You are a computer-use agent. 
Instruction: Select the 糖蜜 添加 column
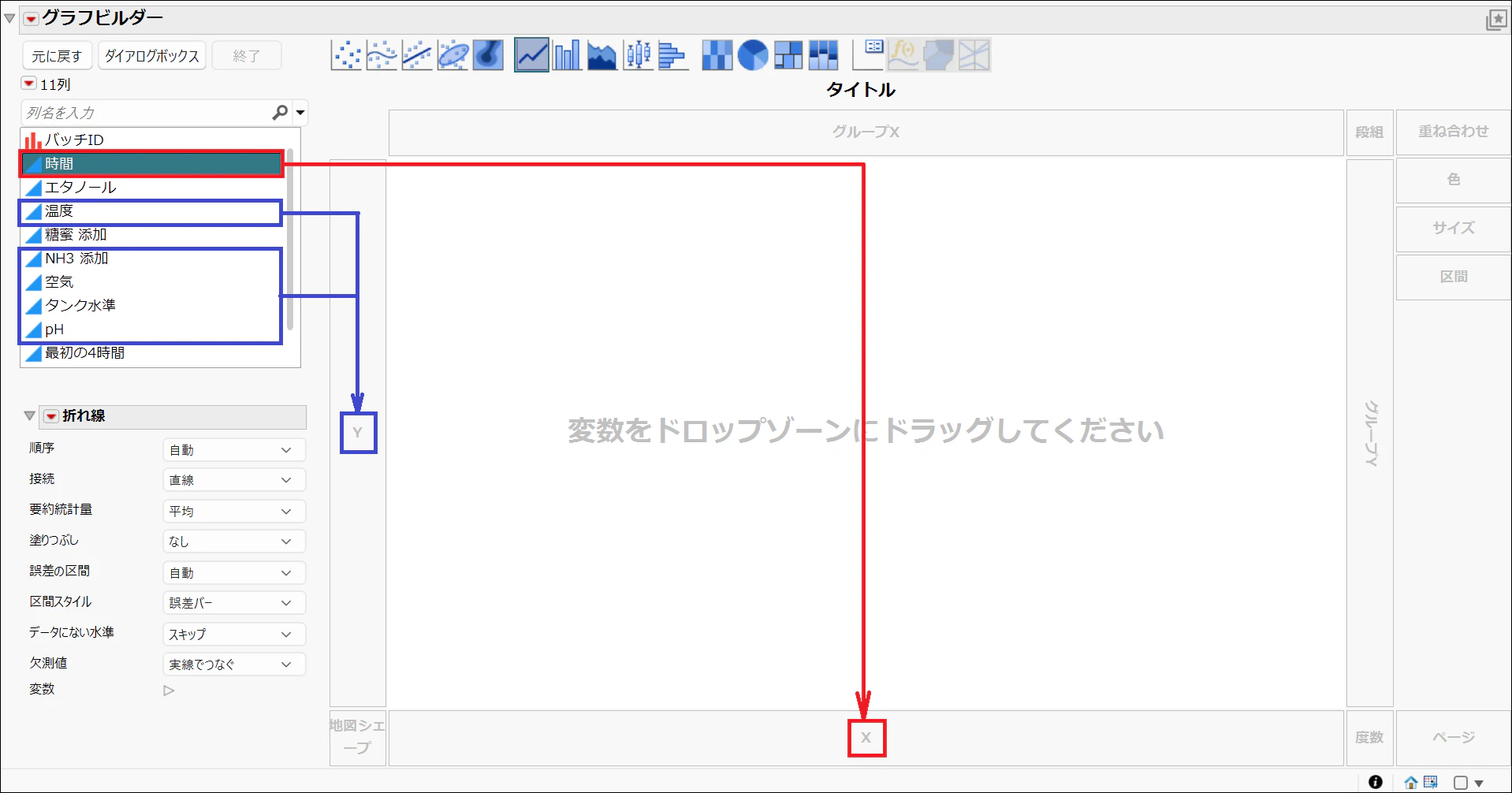pos(154,234)
